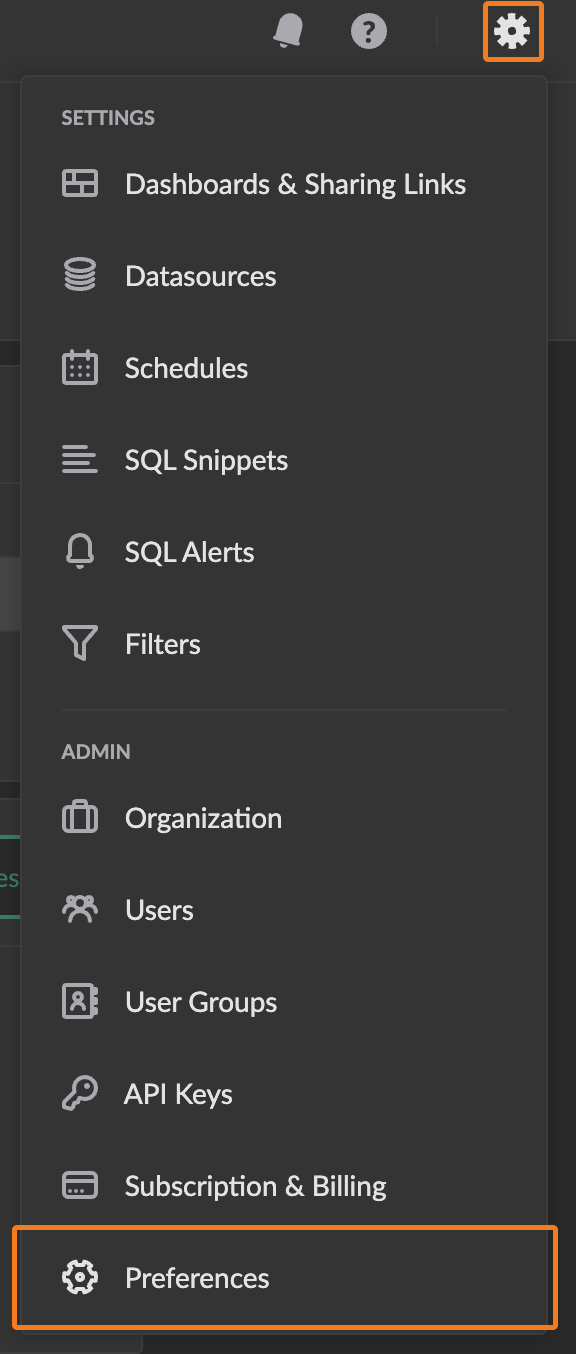Click the Filters funnel icon
Viewport: 576px width, 1354px height.
[80, 644]
